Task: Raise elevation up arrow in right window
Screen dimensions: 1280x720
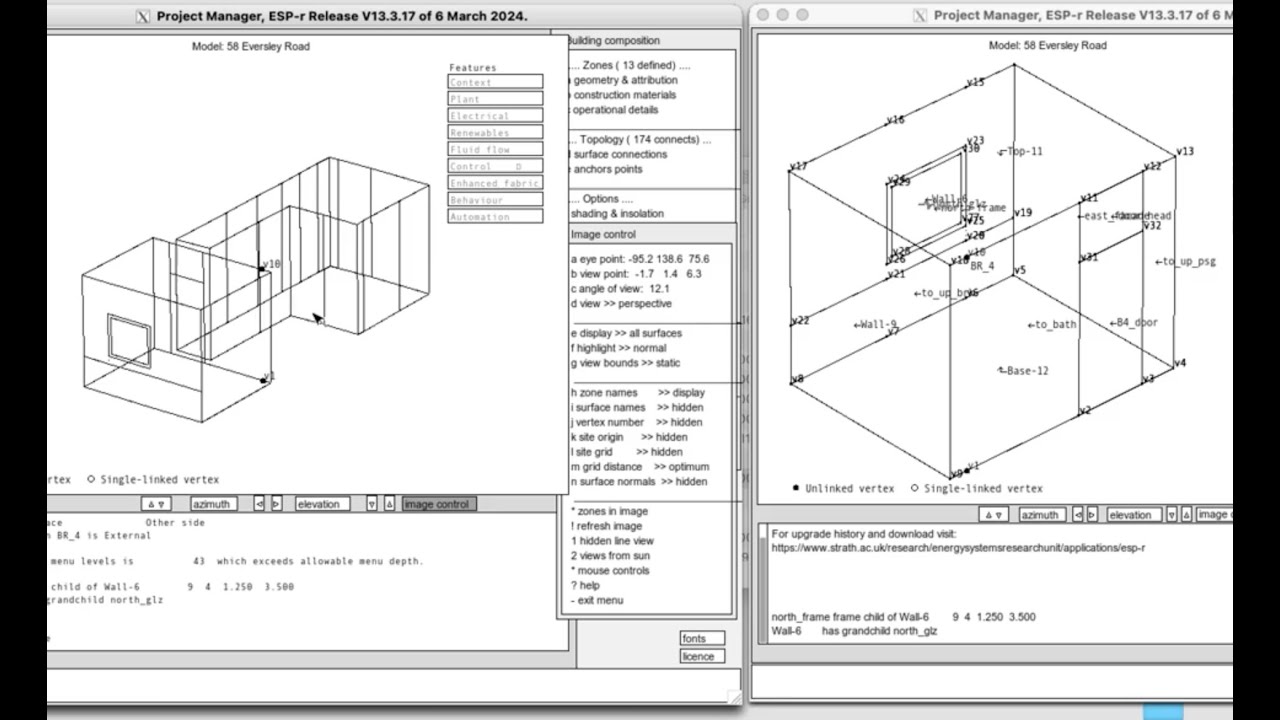Action: coord(1188,514)
